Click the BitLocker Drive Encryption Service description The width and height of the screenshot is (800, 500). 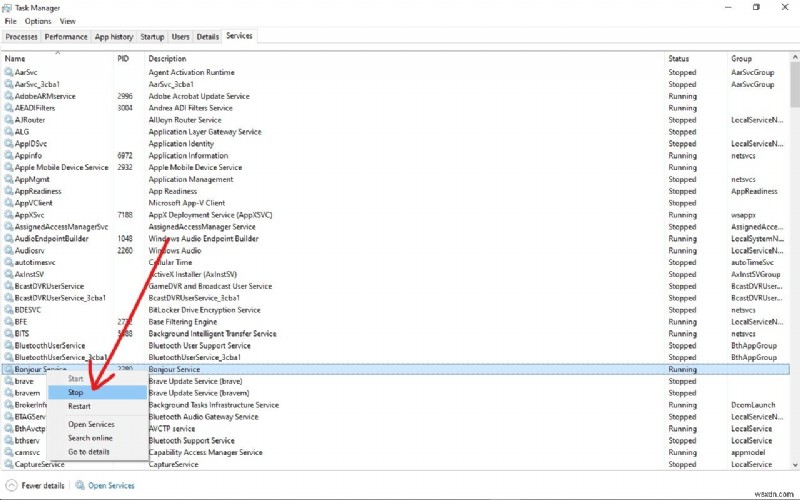tap(204, 310)
